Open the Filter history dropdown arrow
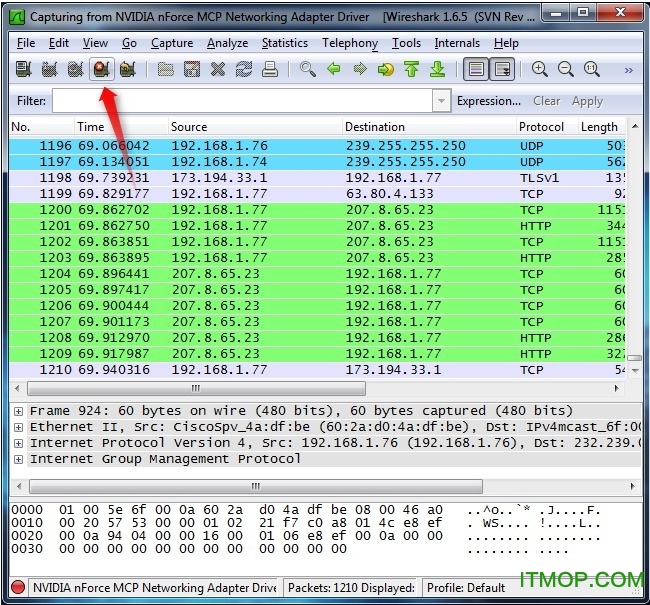 point(441,101)
